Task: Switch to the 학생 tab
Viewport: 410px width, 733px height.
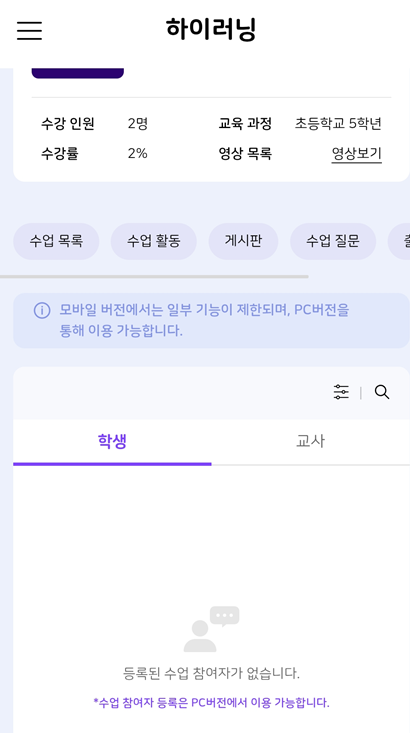Action: (x=112, y=441)
